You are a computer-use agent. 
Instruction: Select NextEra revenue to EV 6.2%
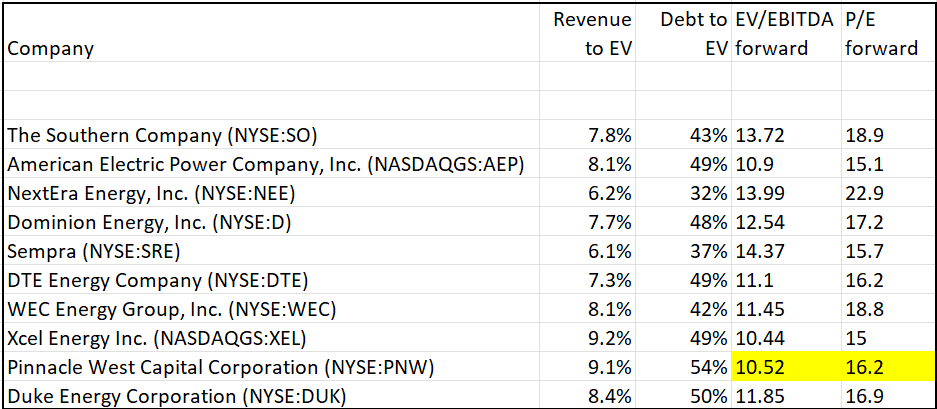click(x=587, y=193)
